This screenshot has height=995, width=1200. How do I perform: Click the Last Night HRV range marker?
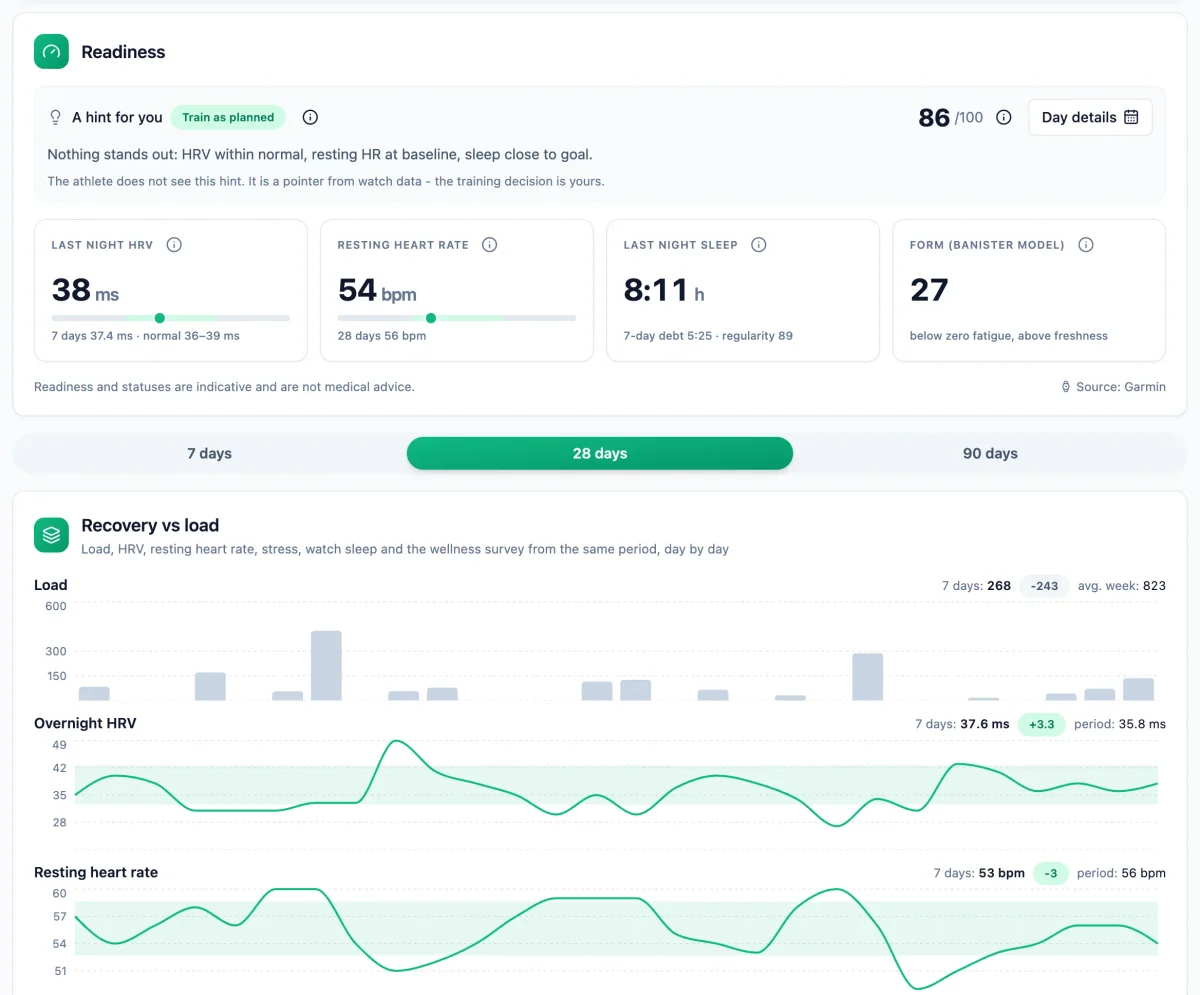[160, 318]
